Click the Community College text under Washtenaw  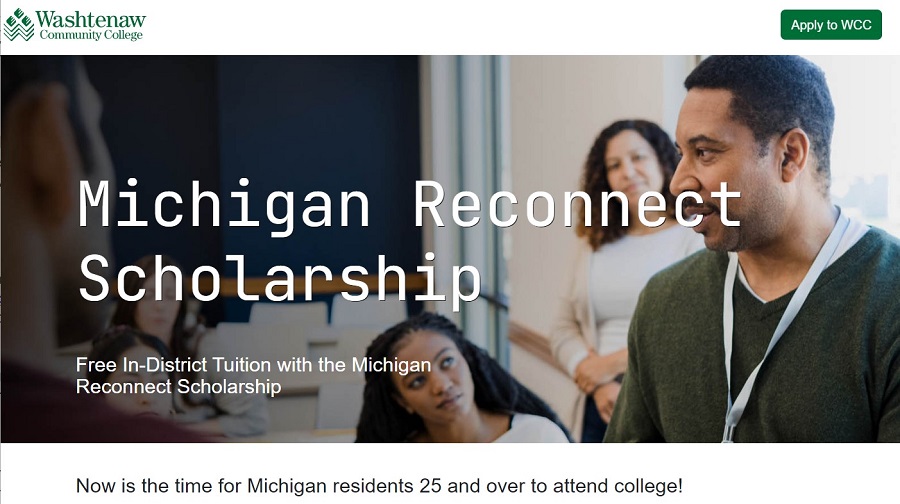(91, 36)
